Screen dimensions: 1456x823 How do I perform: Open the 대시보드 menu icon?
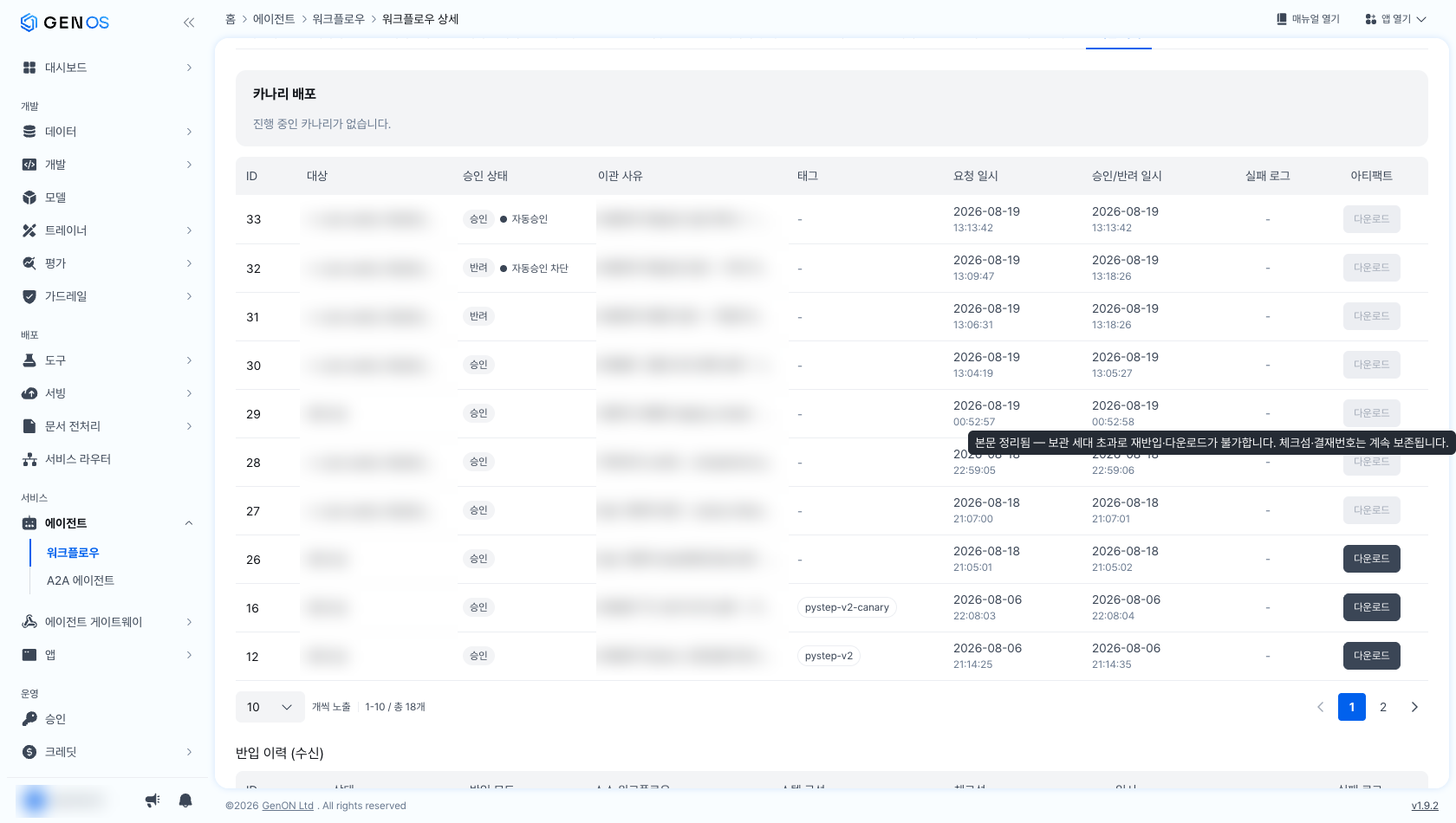[x=29, y=68]
